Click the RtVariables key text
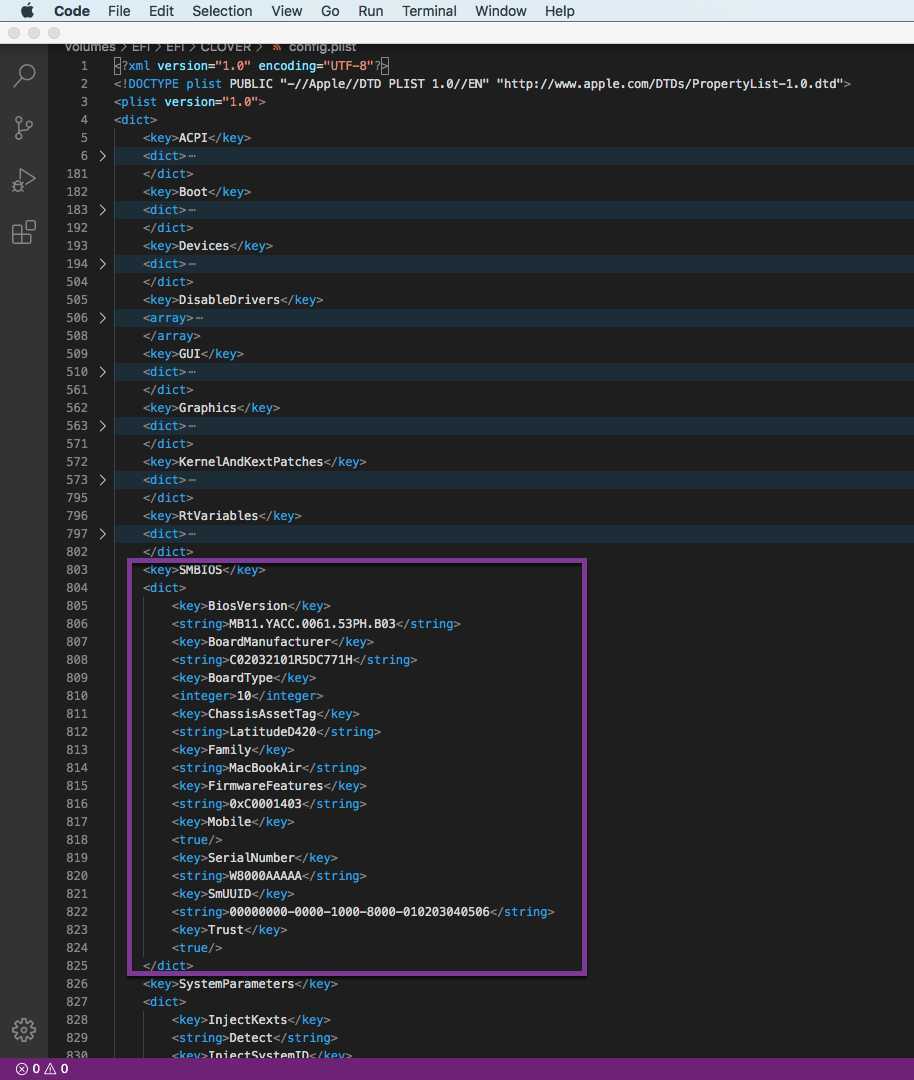 (218, 515)
